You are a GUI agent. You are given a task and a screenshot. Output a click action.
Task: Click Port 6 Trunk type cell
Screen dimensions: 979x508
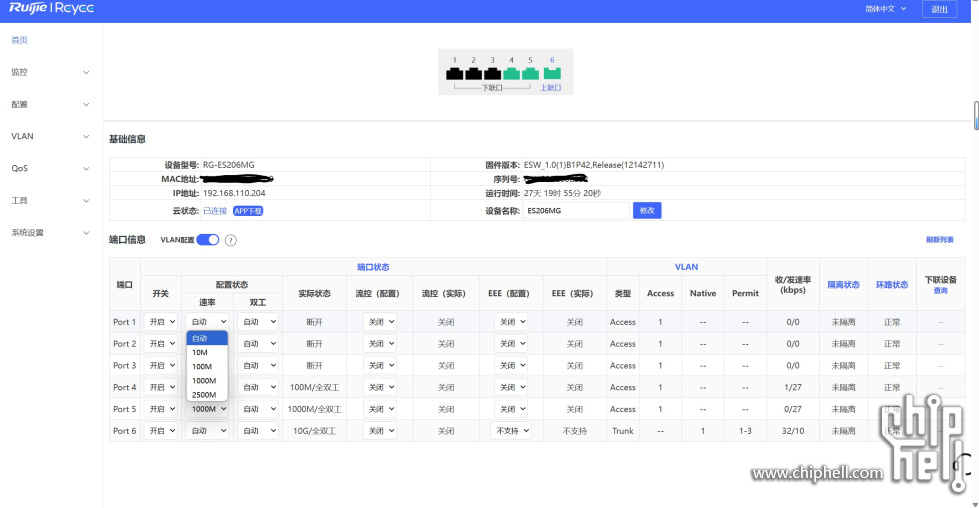coord(622,431)
